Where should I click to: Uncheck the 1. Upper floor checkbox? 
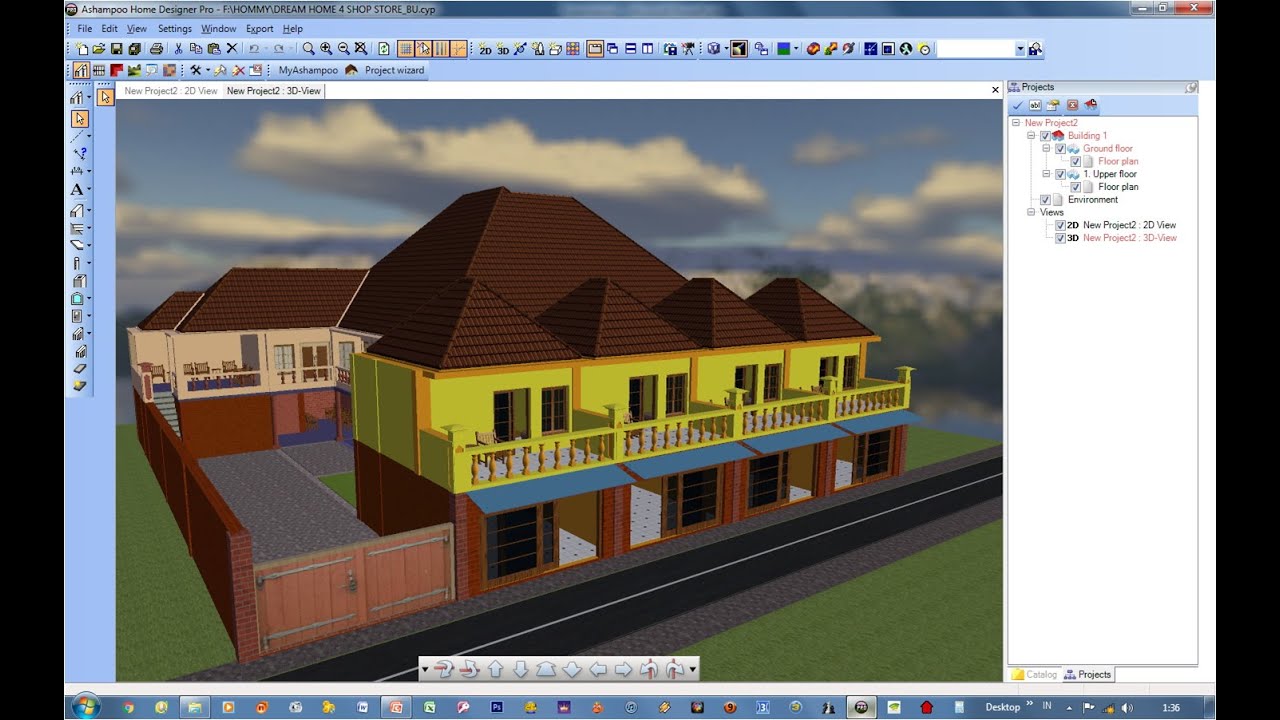point(1061,174)
